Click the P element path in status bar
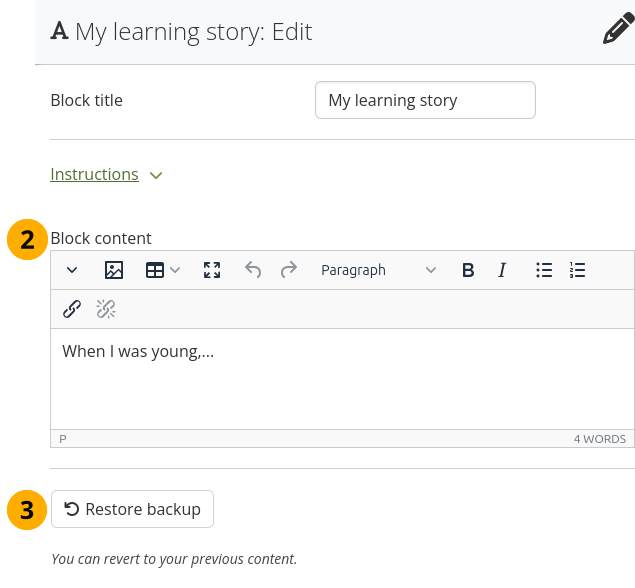The width and height of the screenshot is (635, 588). [63, 439]
